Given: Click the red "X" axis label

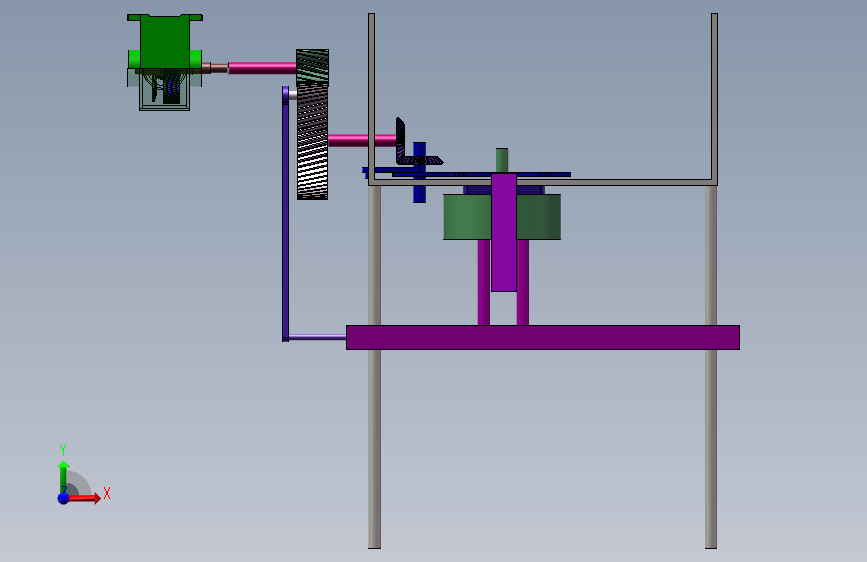Looking at the screenshot, I should pos(107,493).
